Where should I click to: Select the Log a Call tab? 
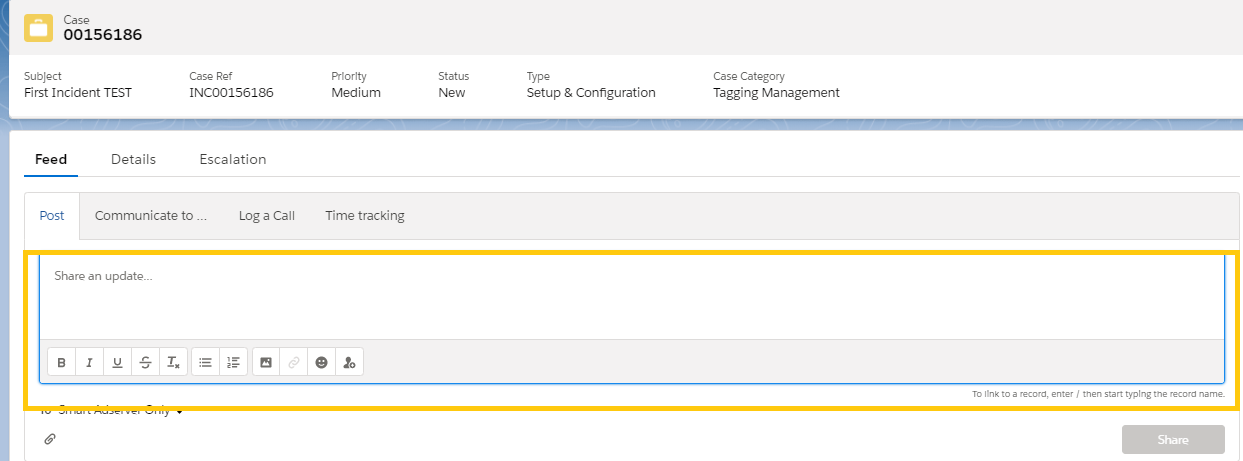coord(266,215)
